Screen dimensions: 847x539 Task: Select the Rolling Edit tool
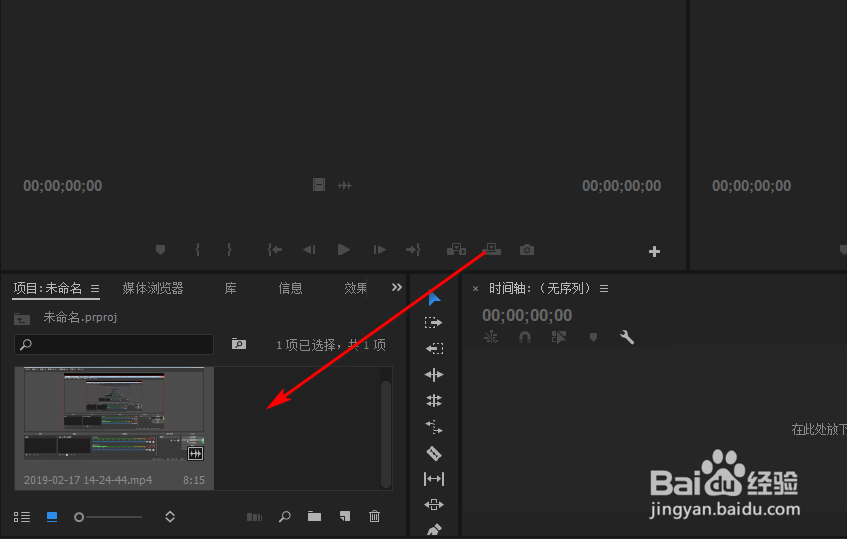coord(434,400)
